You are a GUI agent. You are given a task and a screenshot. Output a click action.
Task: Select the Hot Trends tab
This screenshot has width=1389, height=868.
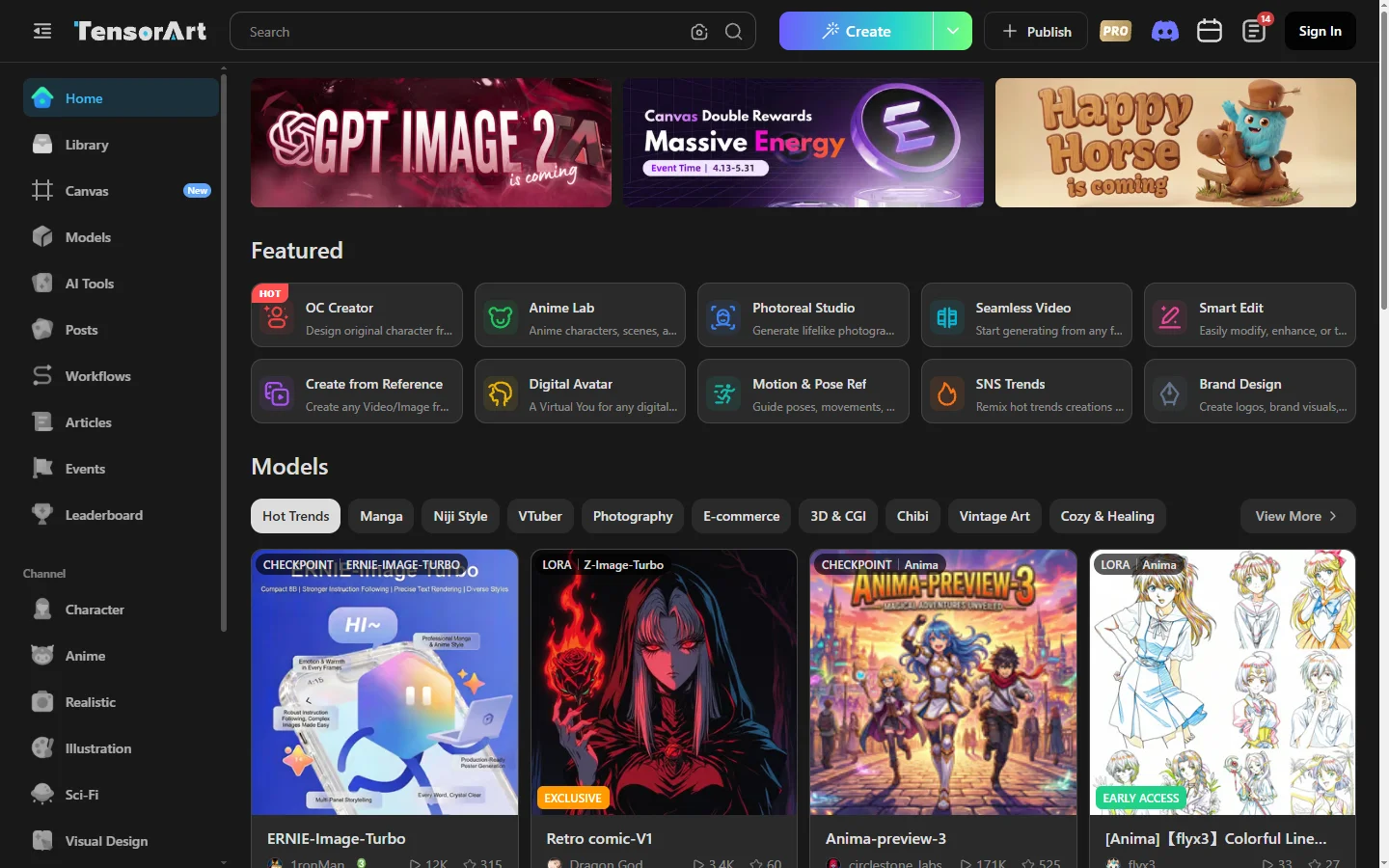pyautogui.click(x=295, y=516)
